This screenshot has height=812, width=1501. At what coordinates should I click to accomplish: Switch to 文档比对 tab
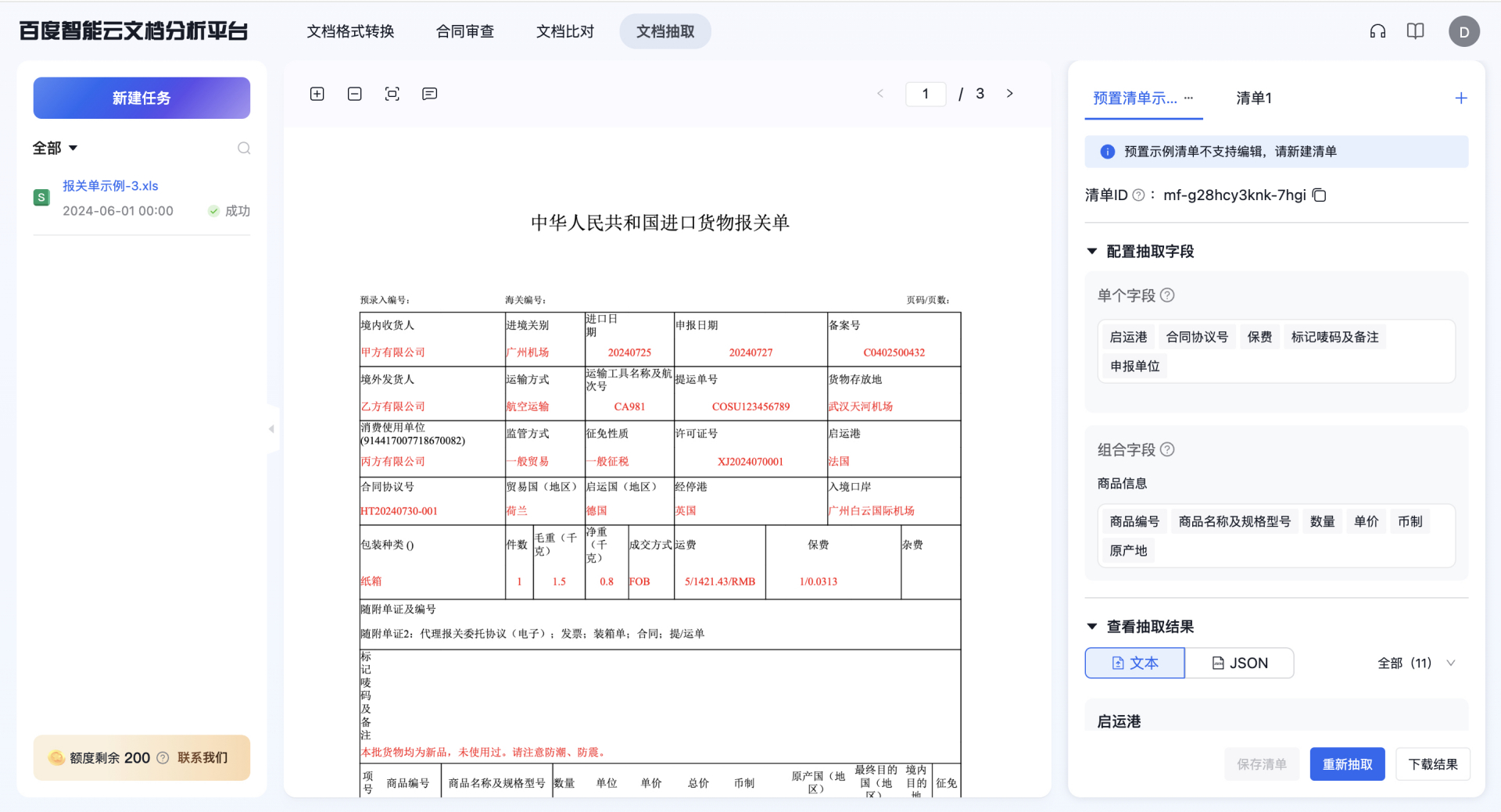(565, 31)
